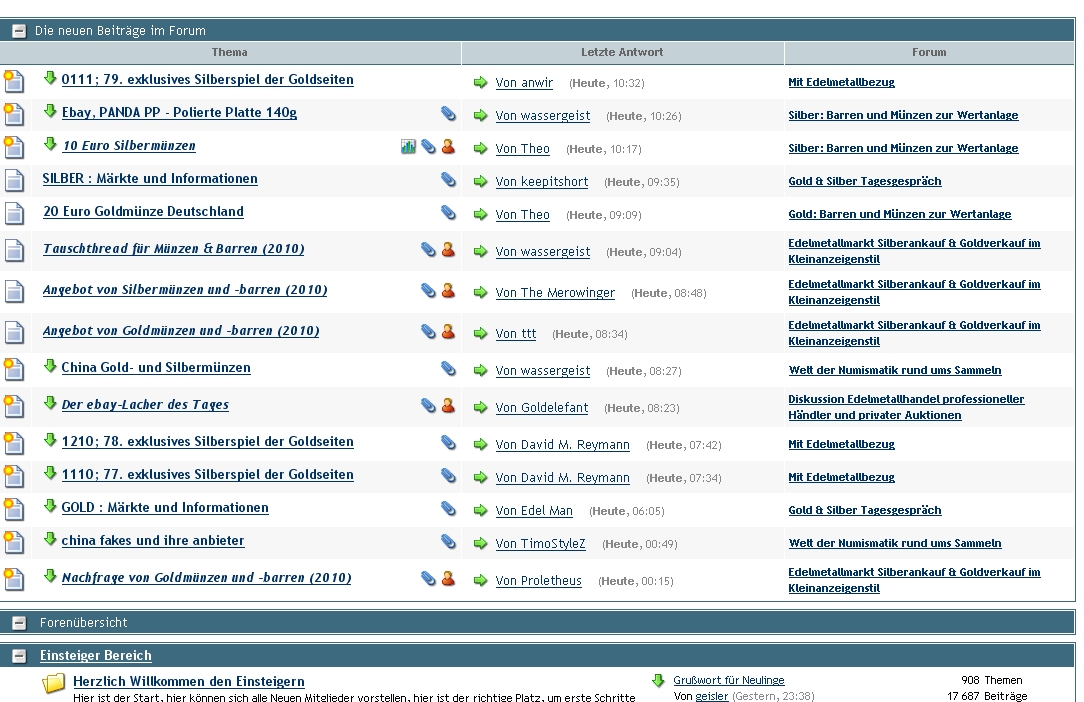Image resolution: width=1084 pixels, height=702 pixels.
Task: Open 'Von ttt' last reply link
Action: (x=516, y=333)
